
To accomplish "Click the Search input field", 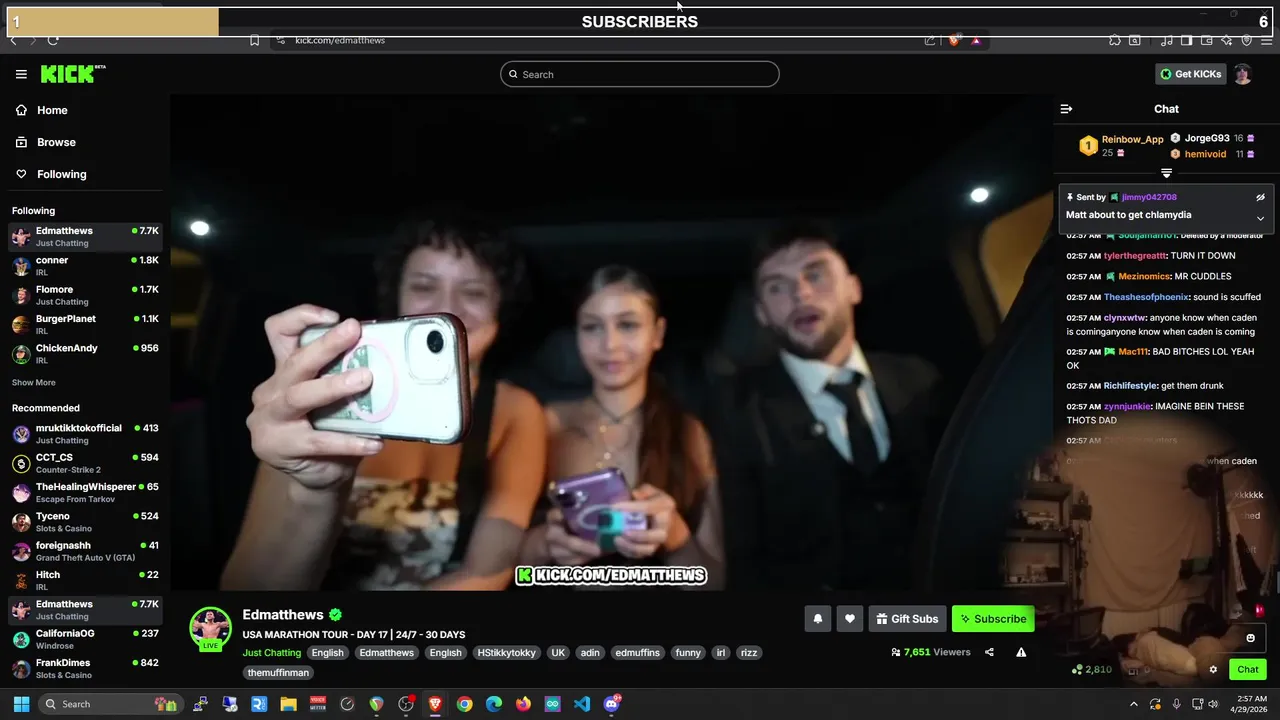I will (x=640, y=74).
